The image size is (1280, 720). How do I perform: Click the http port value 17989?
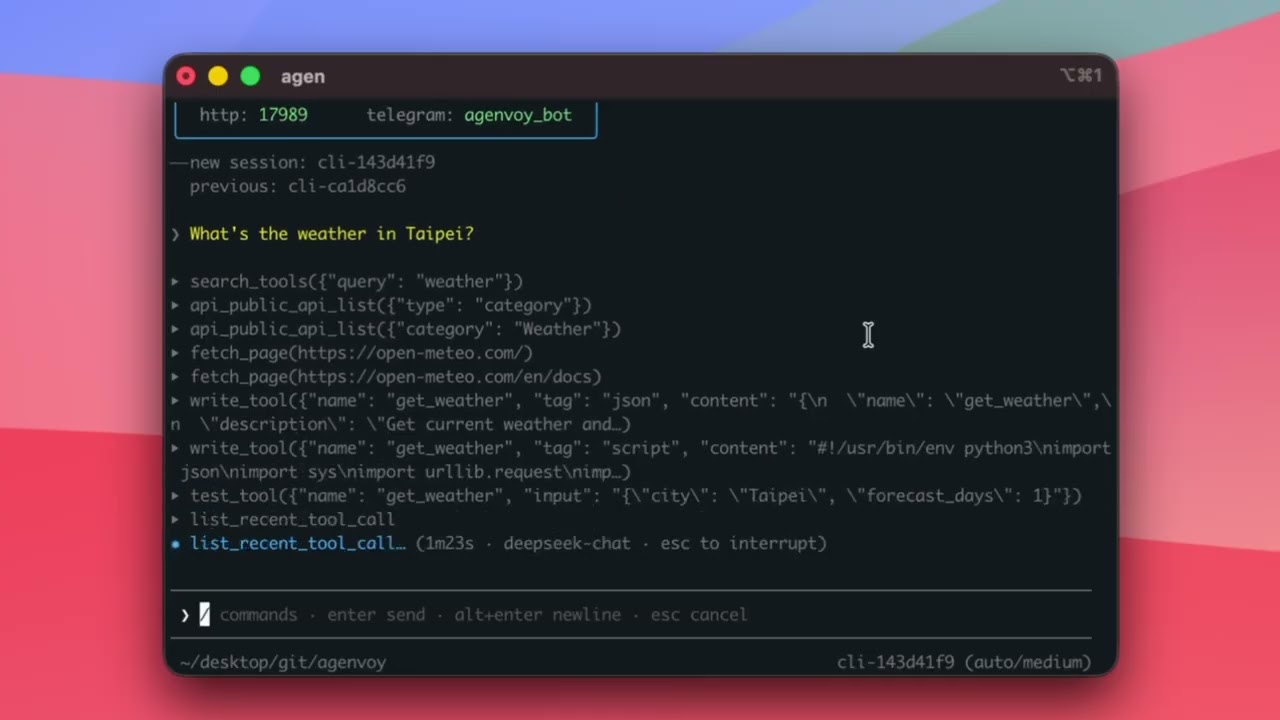pyautogui.click(x=283, y=115)
